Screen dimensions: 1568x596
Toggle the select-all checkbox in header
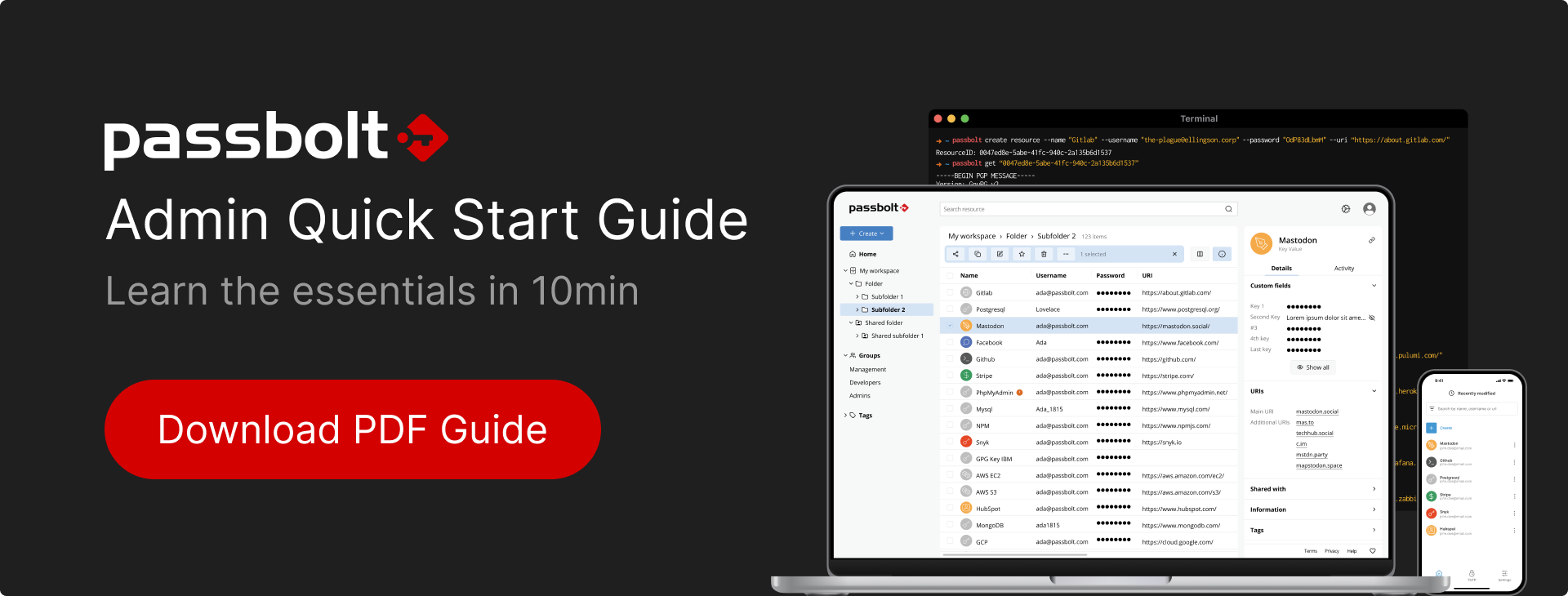pyautogui.click(x=950, y=276)
